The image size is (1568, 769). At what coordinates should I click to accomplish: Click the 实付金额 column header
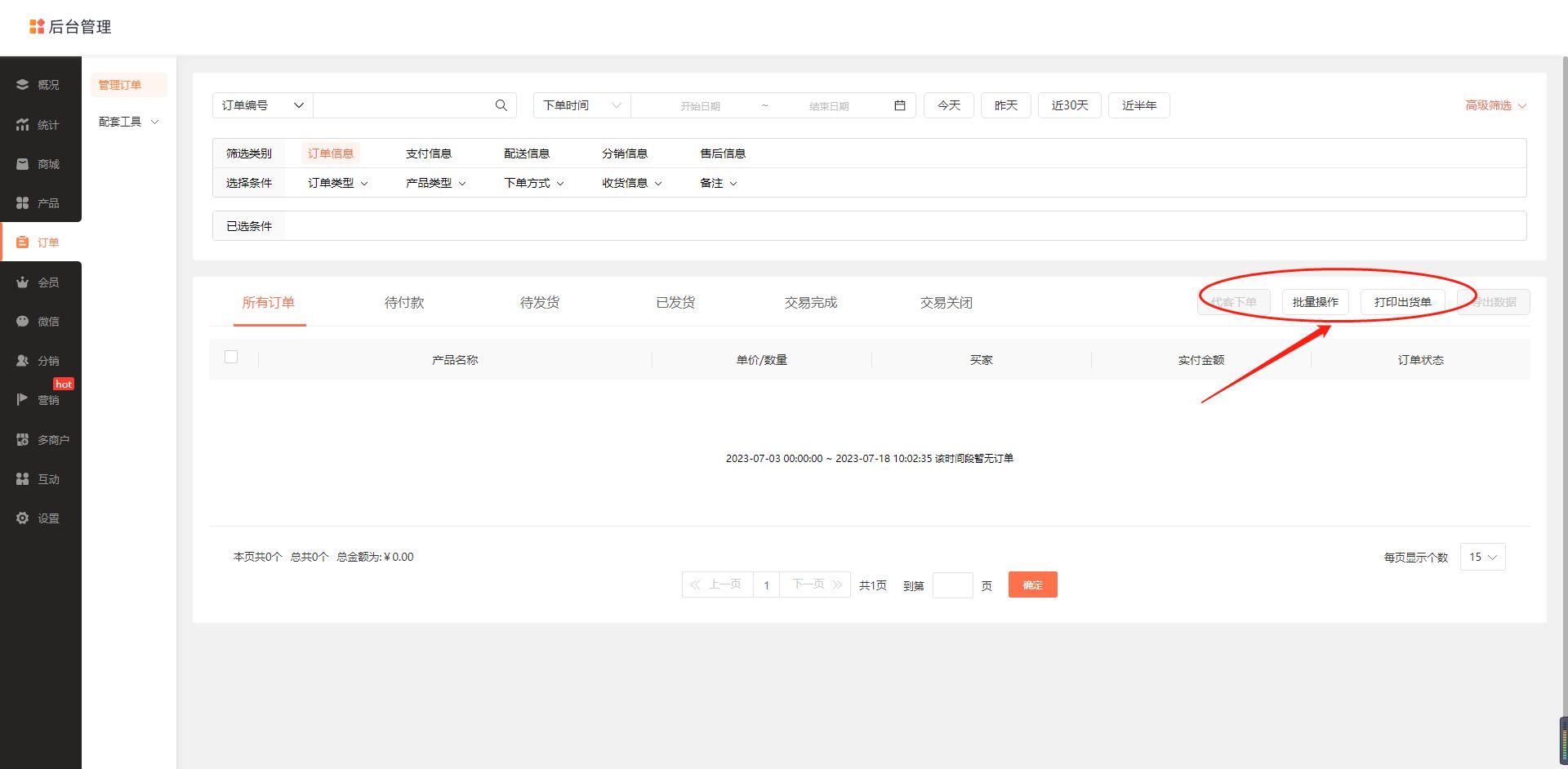point(1201,360)
